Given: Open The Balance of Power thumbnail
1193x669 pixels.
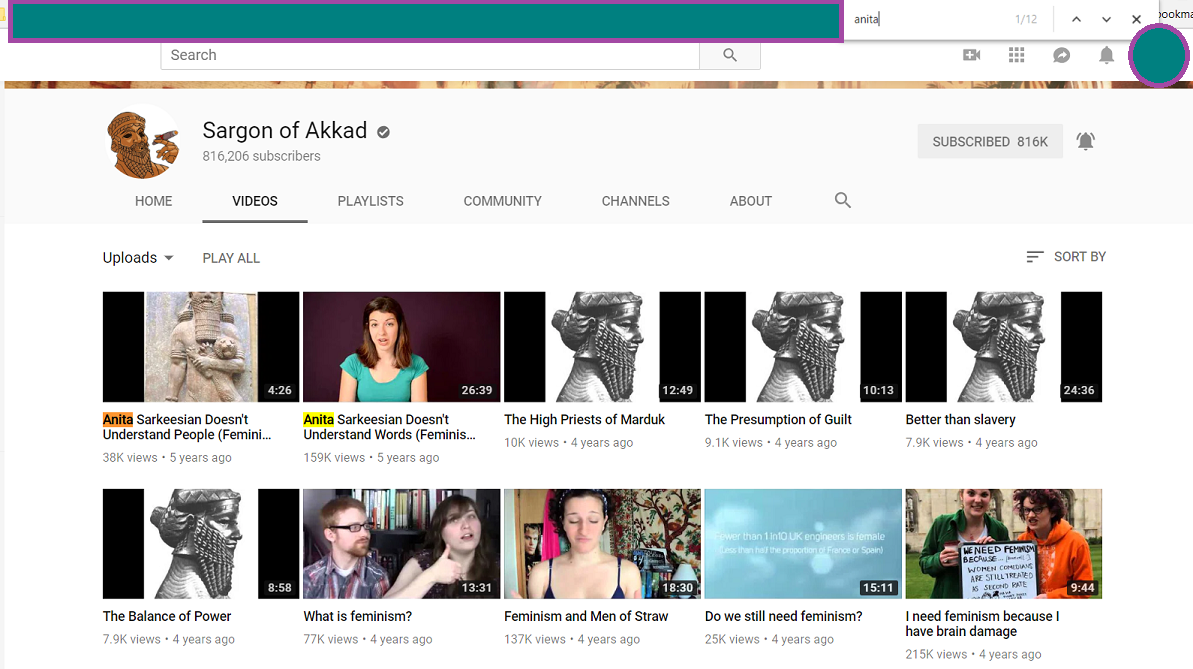Looking at the screenshot, I should pos(201,543).
